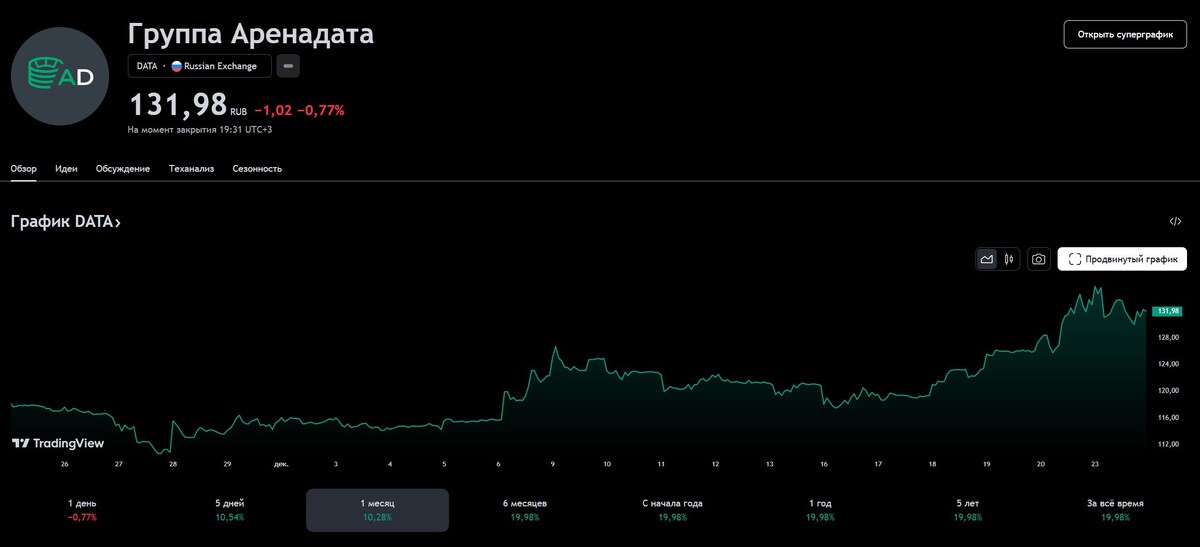Select the 1 год time range

(822, 510)
